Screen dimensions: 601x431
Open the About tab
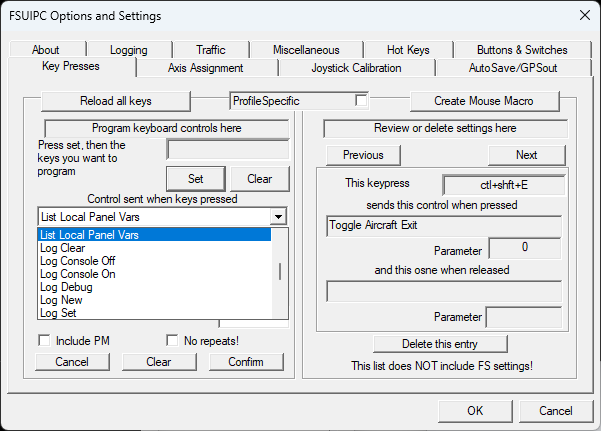(47, 49)
